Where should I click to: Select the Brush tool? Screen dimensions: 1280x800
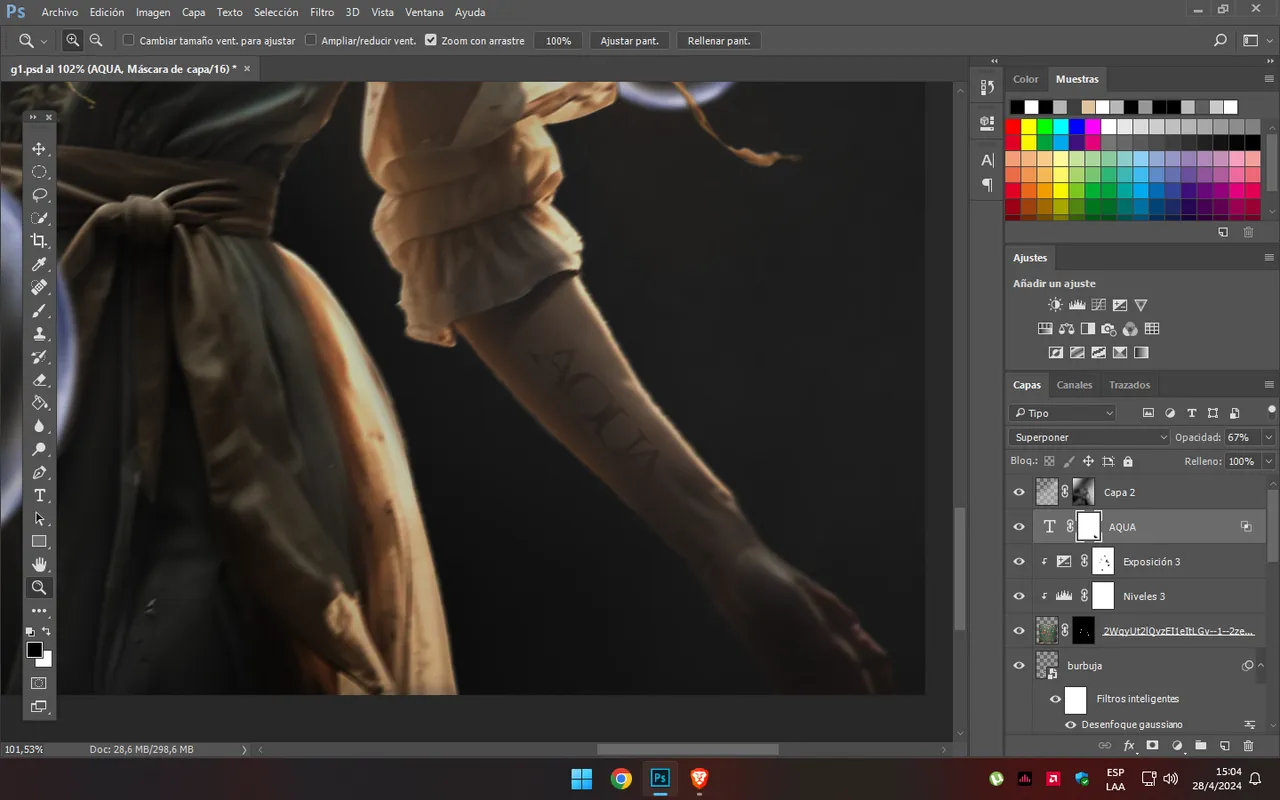(x=39, y=311)
